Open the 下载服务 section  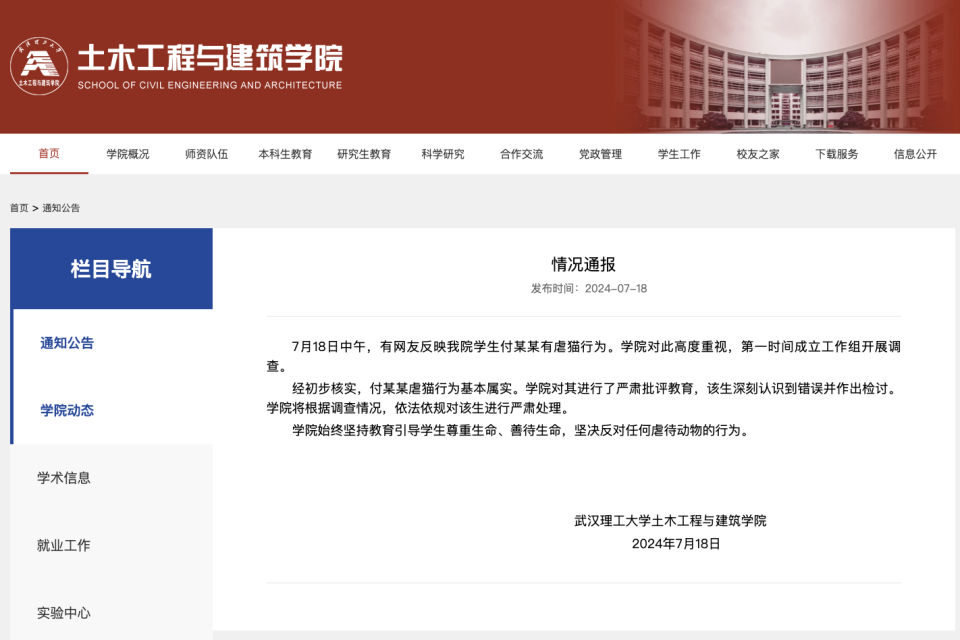click(836, 154)
